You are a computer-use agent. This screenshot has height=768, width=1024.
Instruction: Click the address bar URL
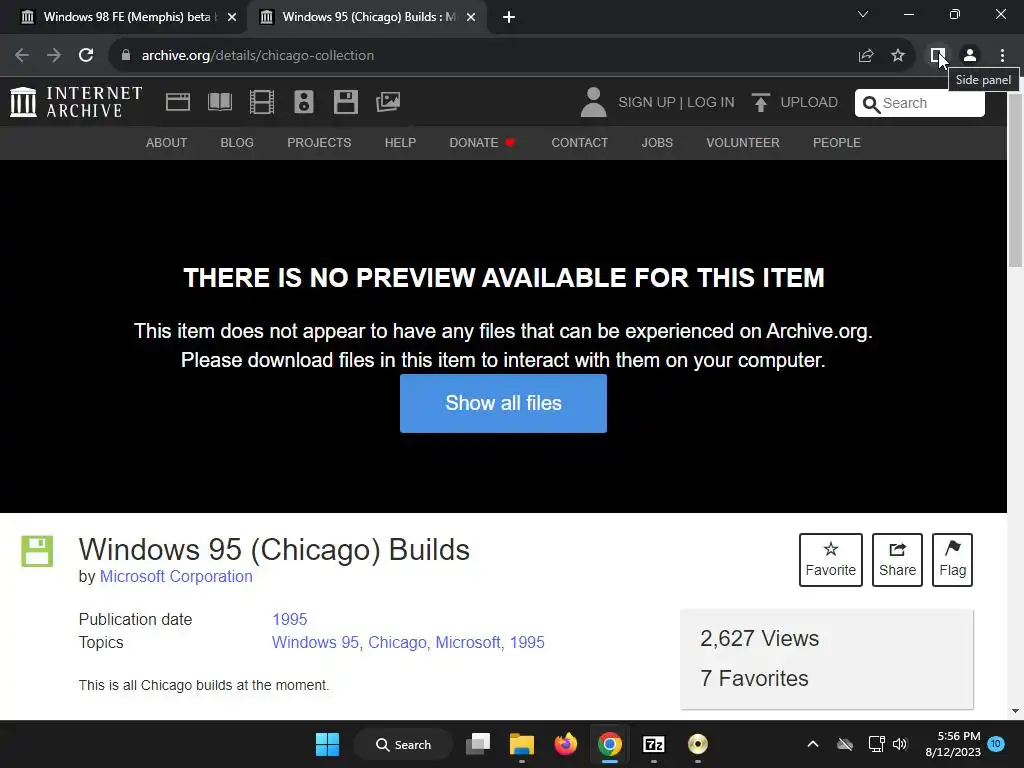point(258,56)
